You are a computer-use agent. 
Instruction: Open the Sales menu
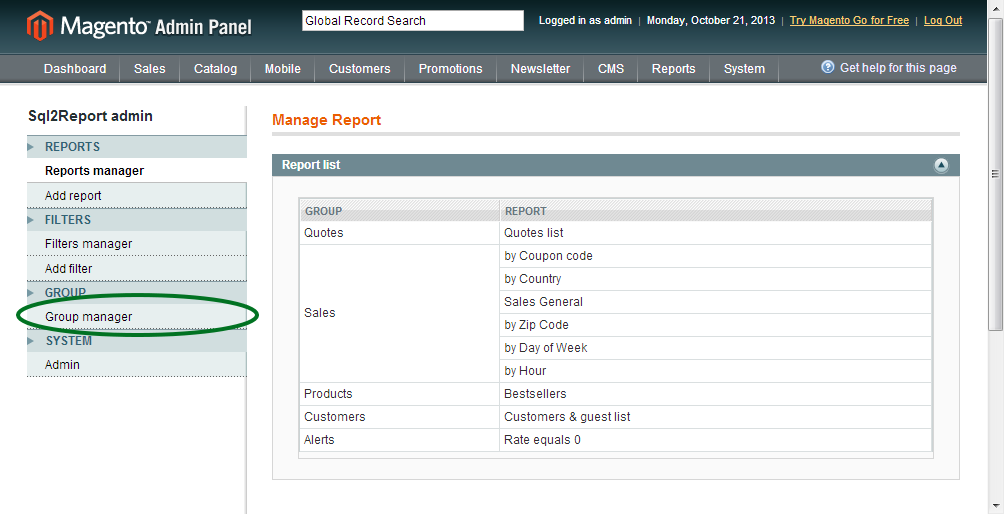tap(150, 68)
